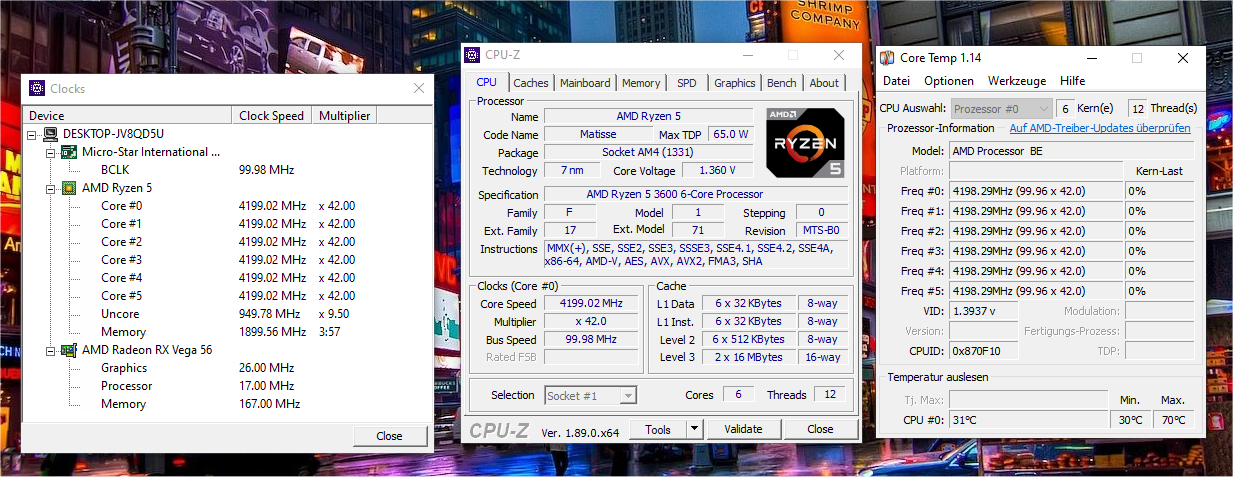This screenshot has height=477, width=1233.
Task: Click the AMD Ryzen 5 processor icon in tree
Action: pyautogui.click(x=69, y=188)
